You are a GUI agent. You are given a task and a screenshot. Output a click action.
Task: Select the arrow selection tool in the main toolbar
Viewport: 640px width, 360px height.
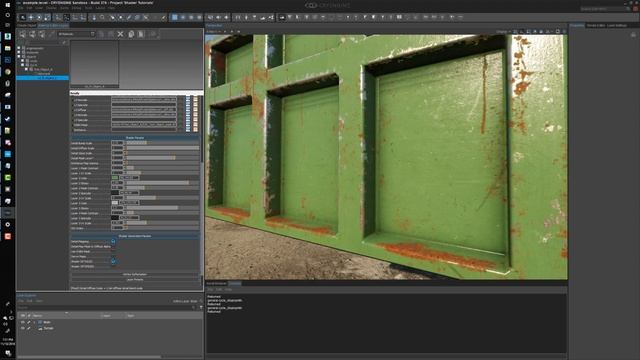tap(23, 17)
